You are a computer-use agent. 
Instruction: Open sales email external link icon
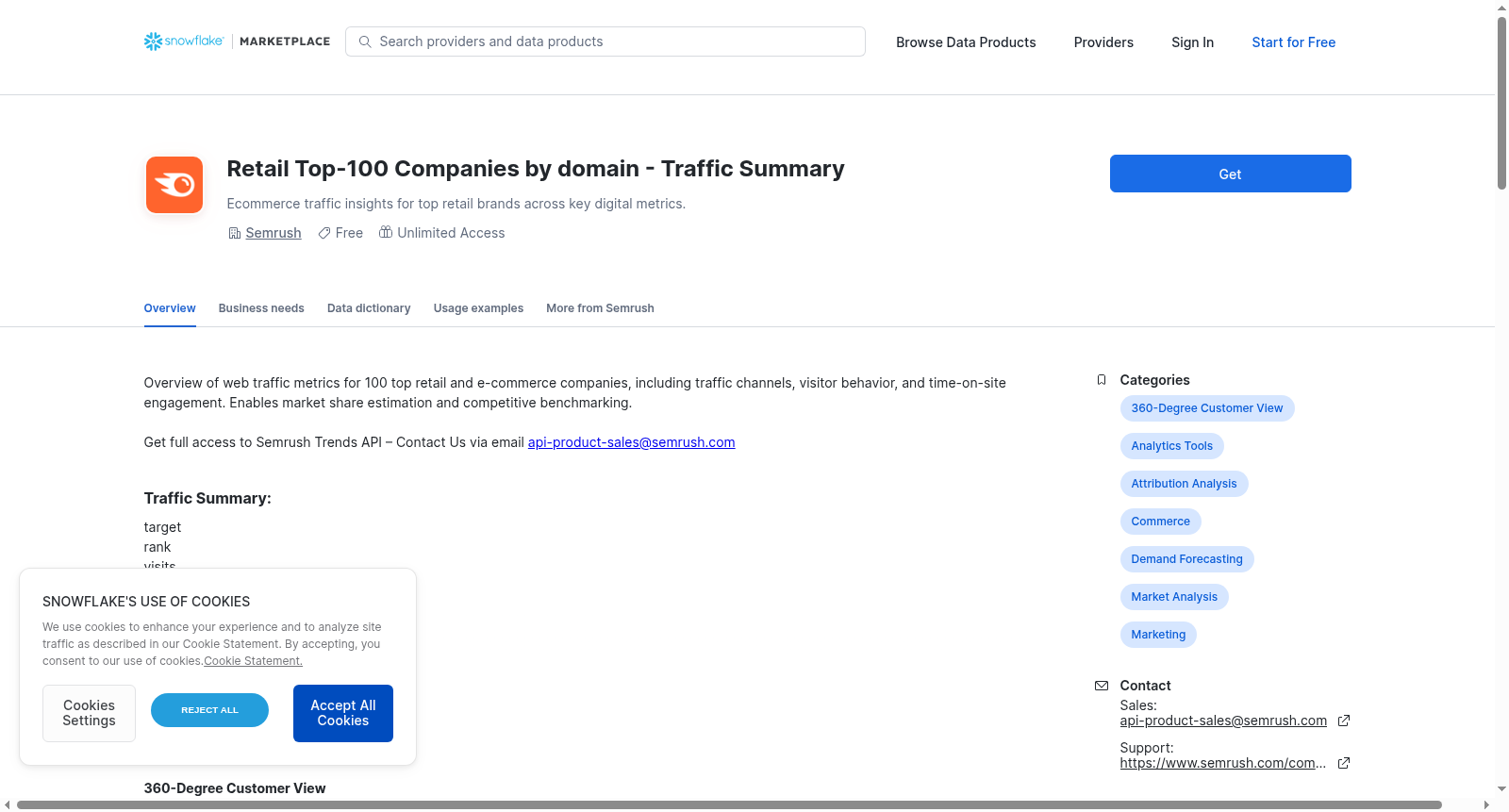tap(1344, 721)
